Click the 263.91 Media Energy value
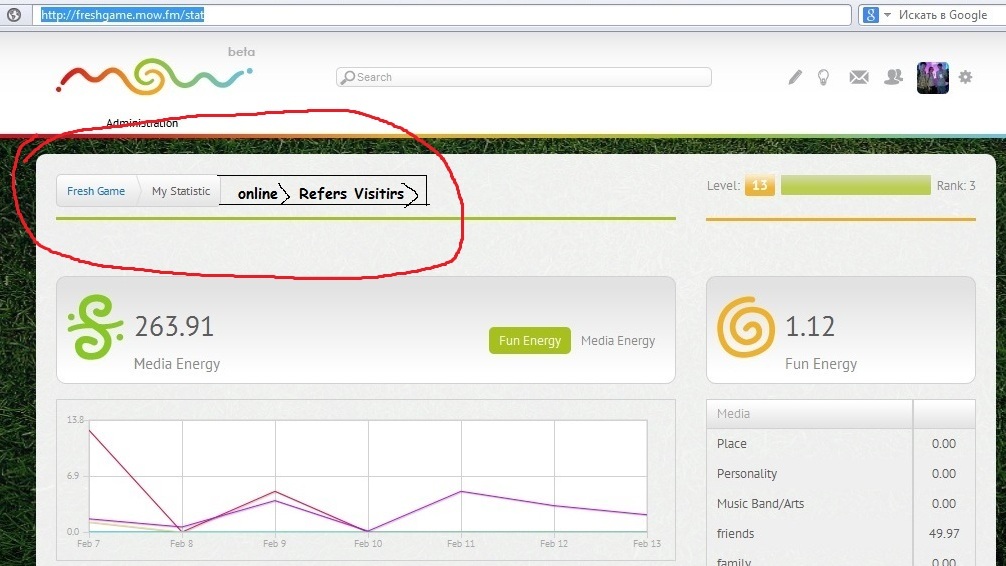 174,326
